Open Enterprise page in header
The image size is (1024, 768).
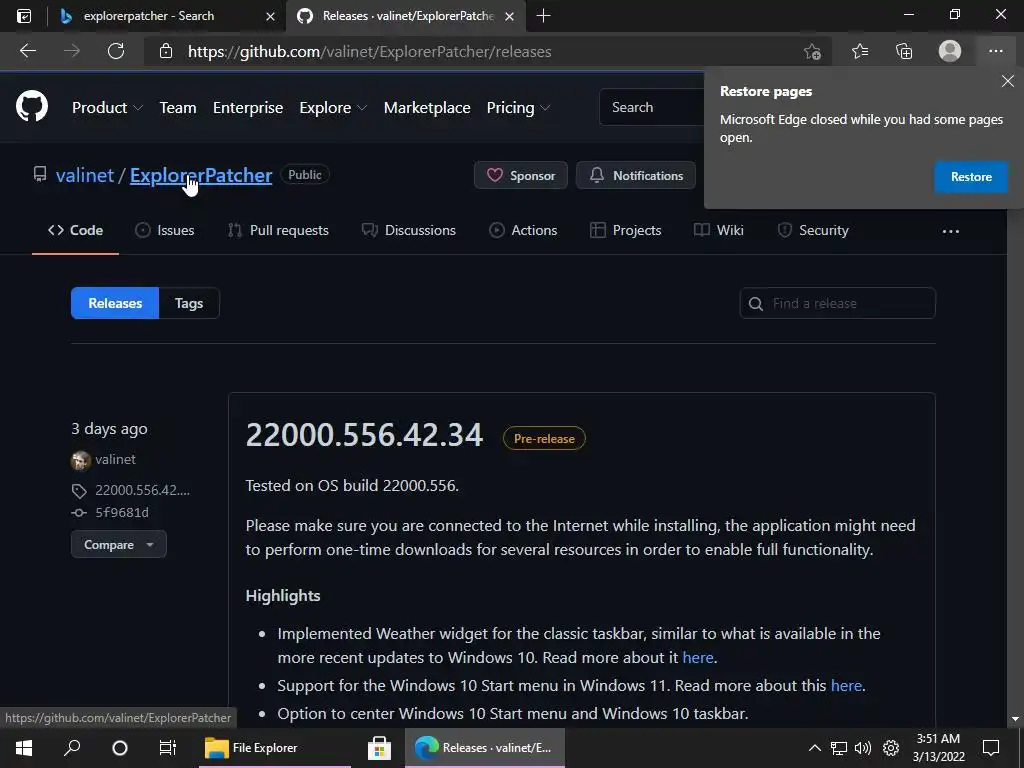click(248, 108)
